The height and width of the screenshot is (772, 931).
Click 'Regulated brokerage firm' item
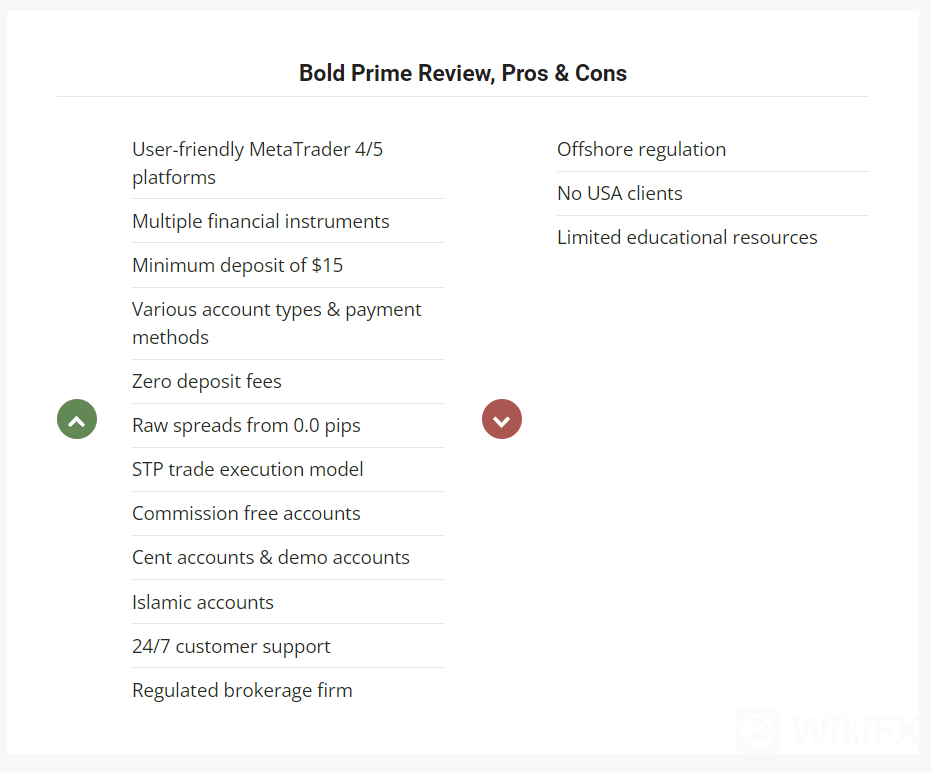242,690
